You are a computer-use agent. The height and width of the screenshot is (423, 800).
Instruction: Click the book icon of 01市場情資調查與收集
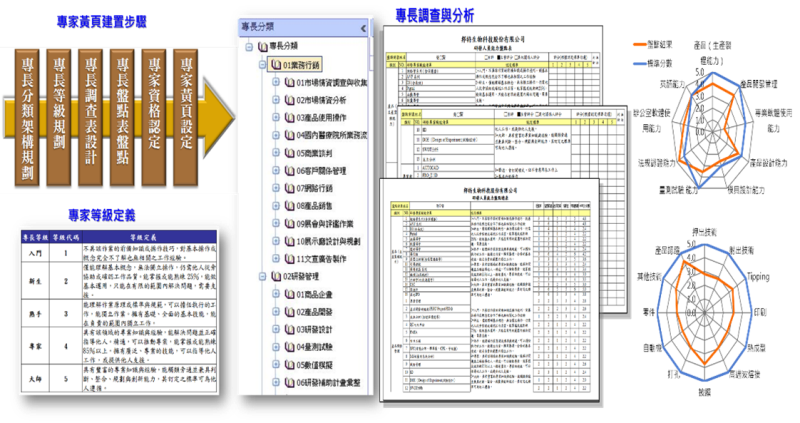(x=289, y=82)
